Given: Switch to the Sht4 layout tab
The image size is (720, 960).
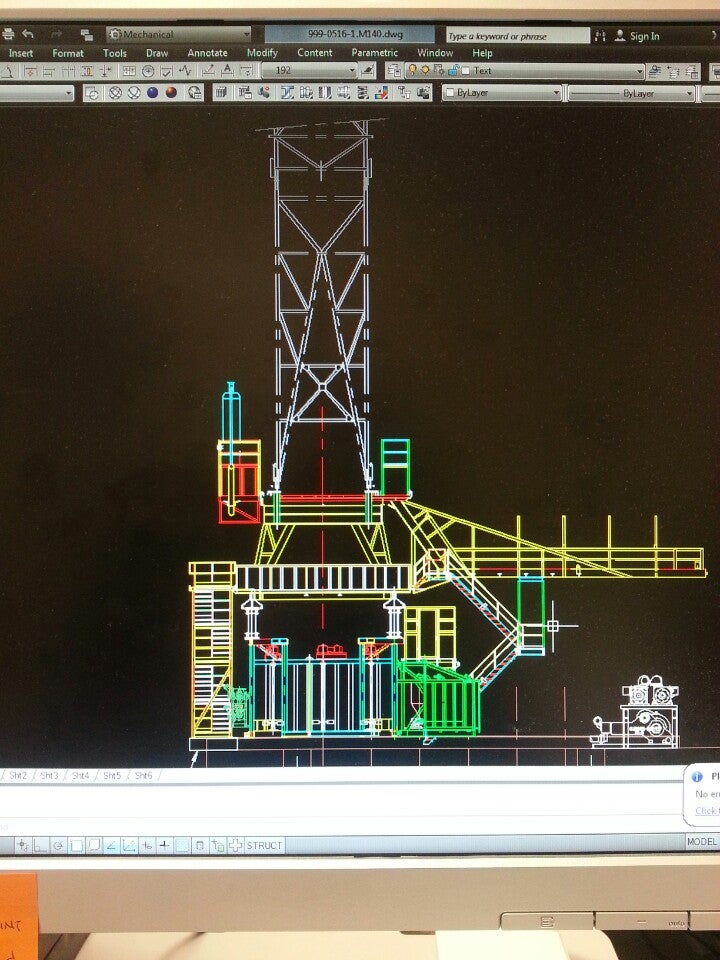Looking at the screenshot, I should pyautogui.click(x=81, y=775).
